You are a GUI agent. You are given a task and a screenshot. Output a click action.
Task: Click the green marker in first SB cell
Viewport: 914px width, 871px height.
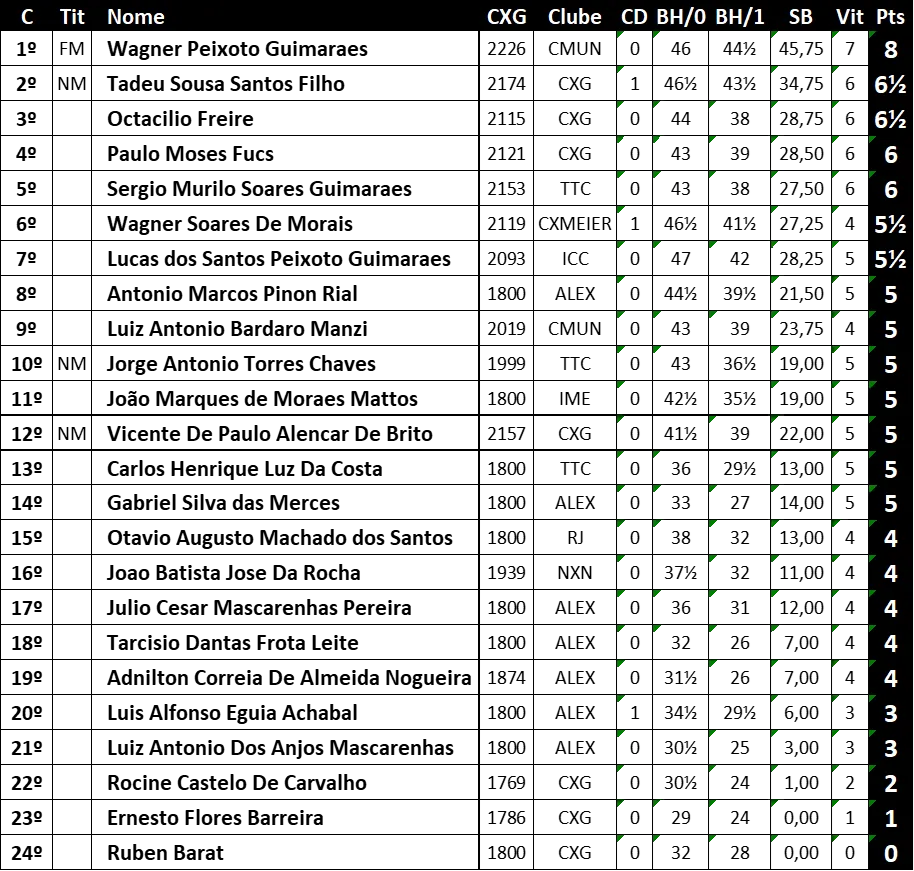click(x=775, y=35)
